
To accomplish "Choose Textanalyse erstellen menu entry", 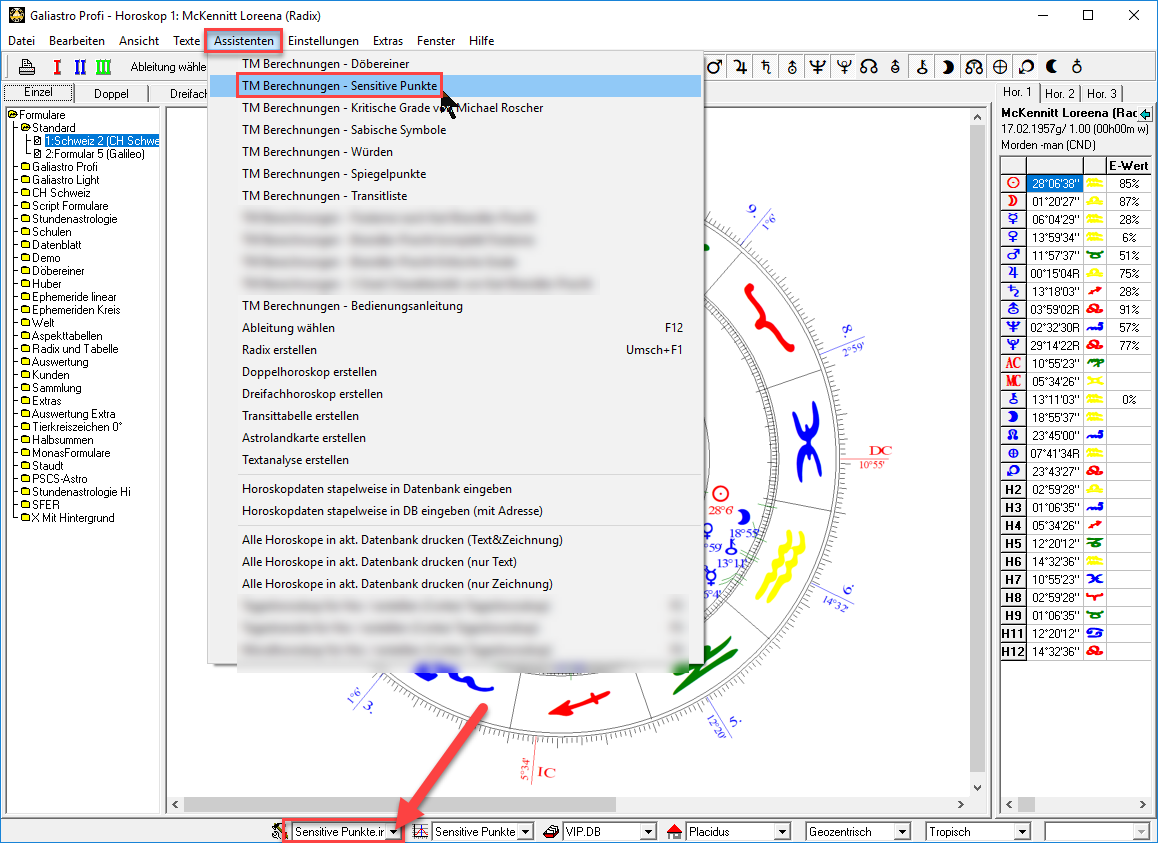I will tap(455, 460).
